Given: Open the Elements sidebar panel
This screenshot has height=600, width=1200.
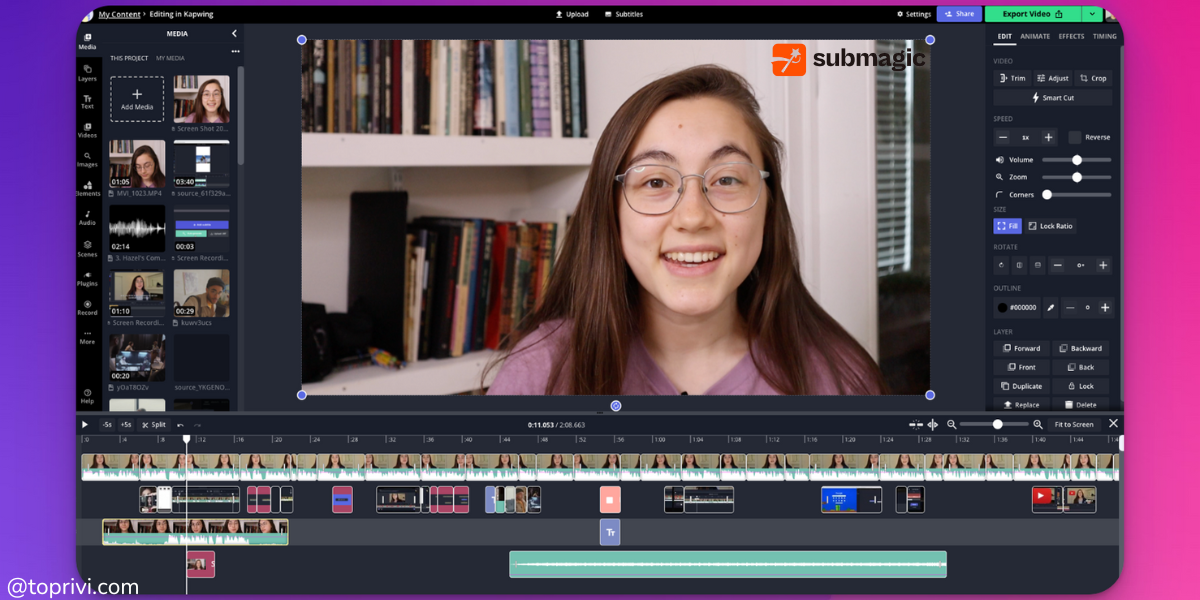Looking at the screenshot, I should (87, 188).
